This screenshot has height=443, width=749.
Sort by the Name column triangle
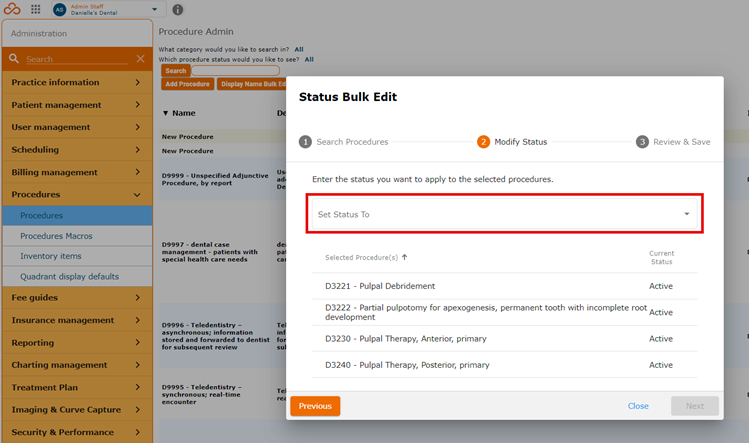click(165, 113)
